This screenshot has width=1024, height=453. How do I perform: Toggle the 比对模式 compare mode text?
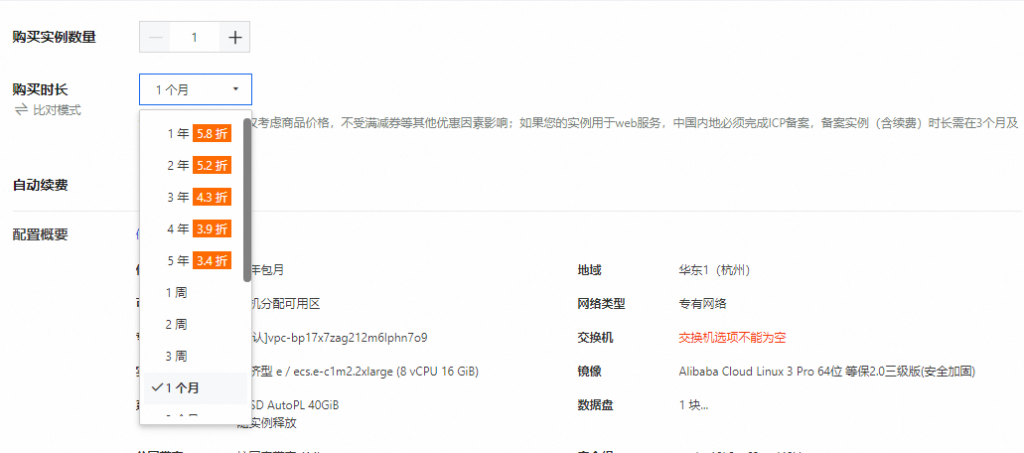tap(57, 110)
